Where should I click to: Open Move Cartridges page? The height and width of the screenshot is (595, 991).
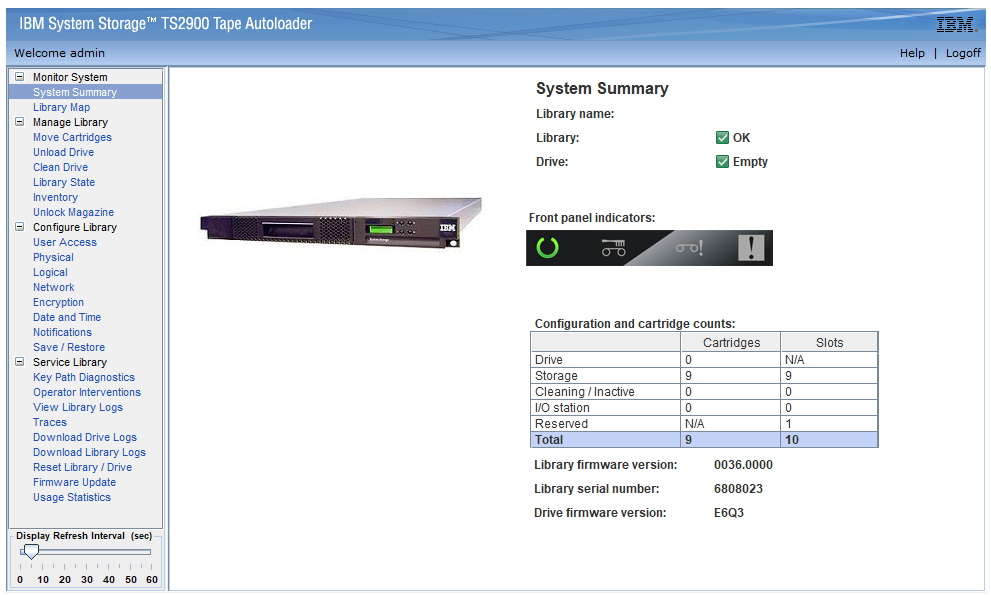tap(72, 137)
